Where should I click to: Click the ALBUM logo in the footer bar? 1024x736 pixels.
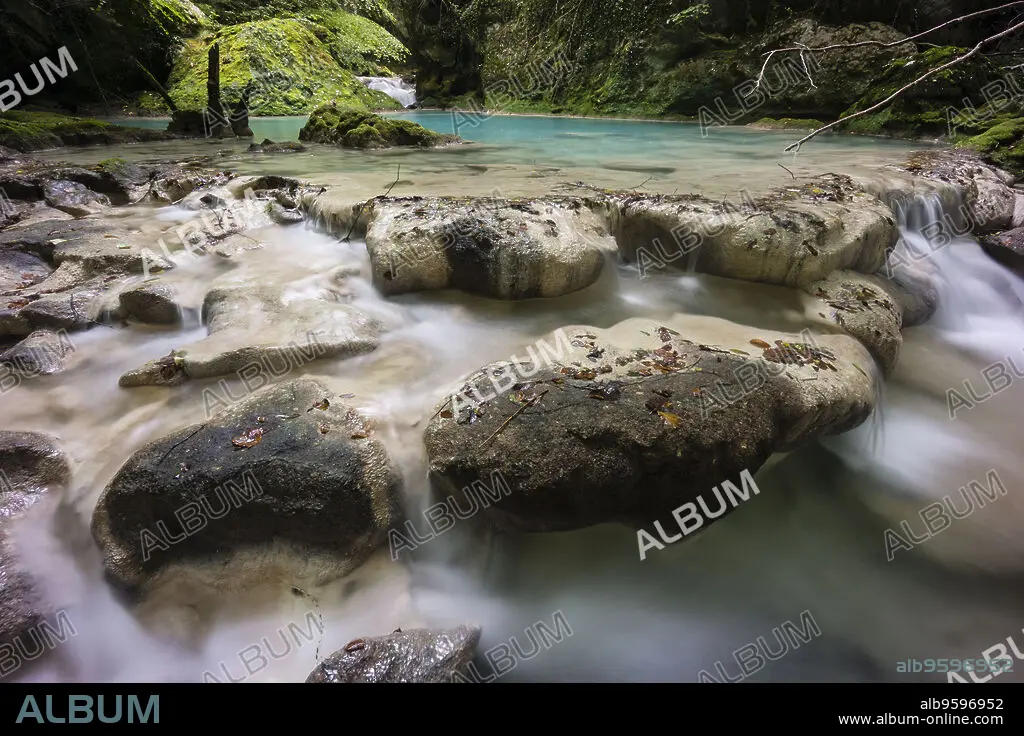point(88,709)
